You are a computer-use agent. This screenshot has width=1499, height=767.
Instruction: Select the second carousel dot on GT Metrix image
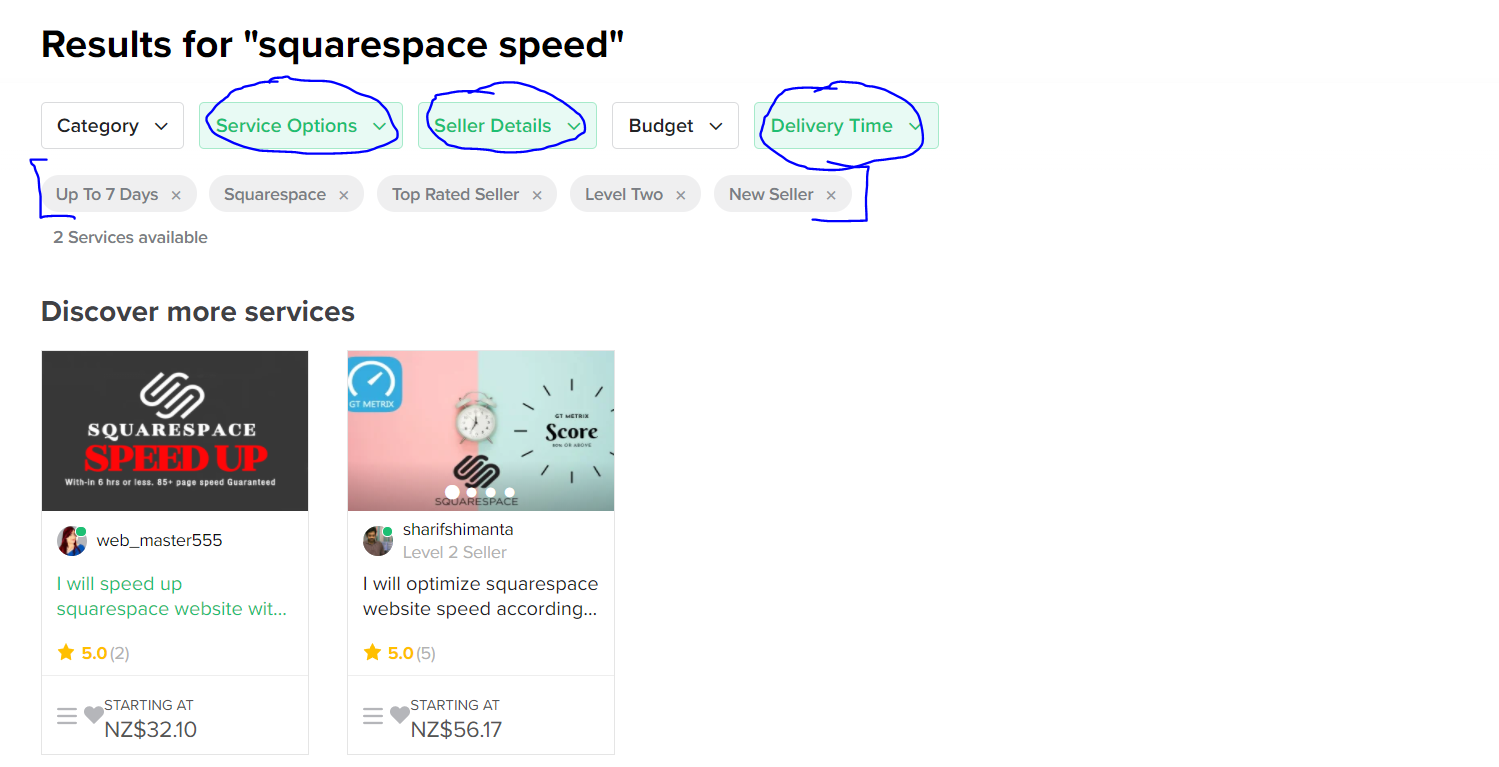coord(472,492)
